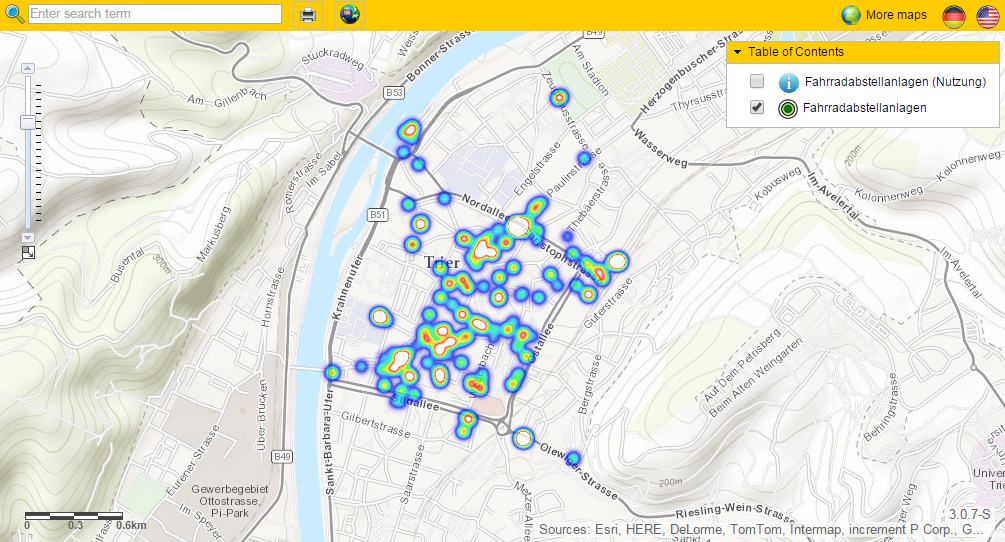Click the Fahrradabstellanlagen layer label

tap(864, 108)
